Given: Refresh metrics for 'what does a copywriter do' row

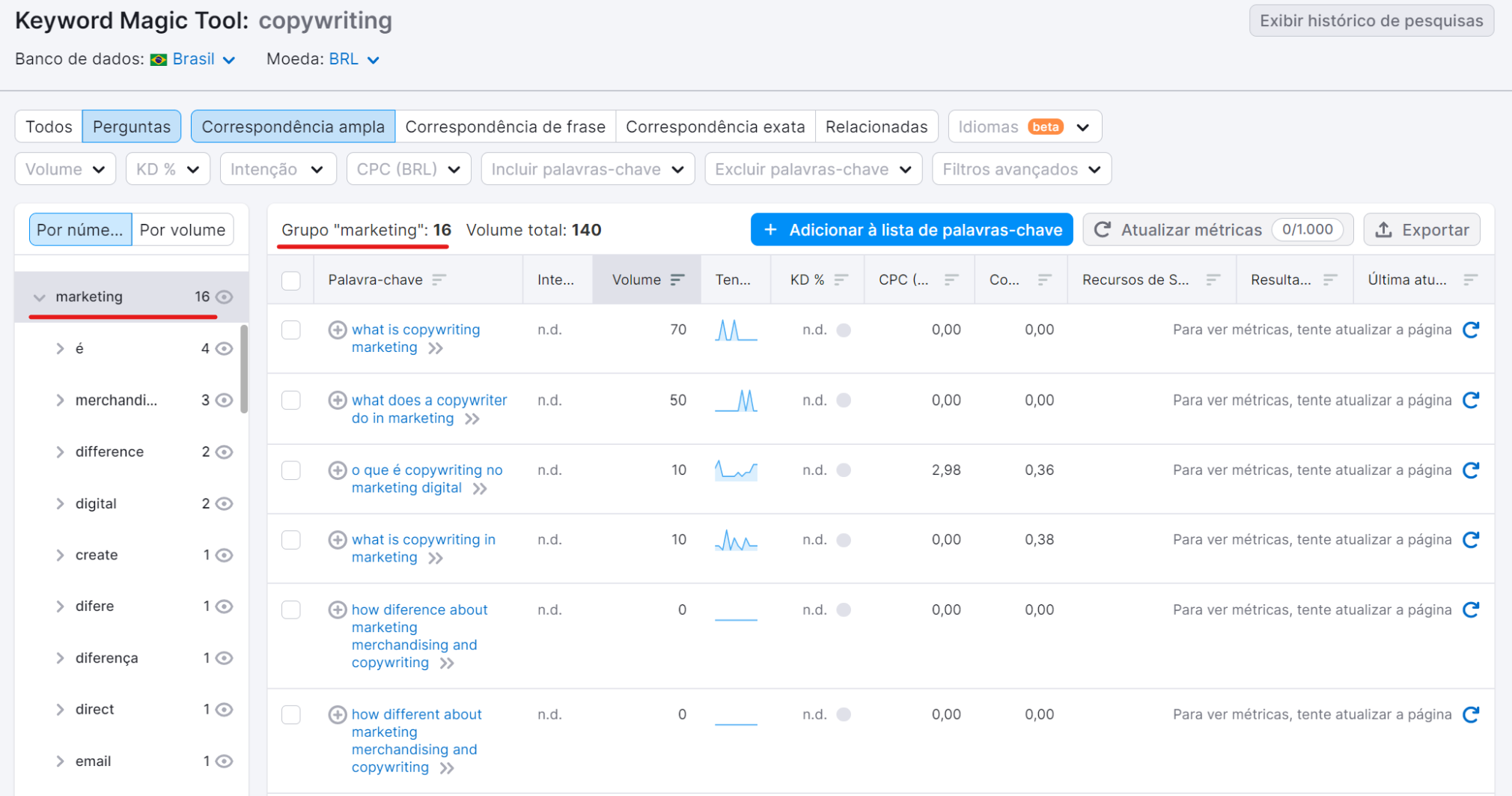Looking at the screenshot, I should coord(1471,400).
